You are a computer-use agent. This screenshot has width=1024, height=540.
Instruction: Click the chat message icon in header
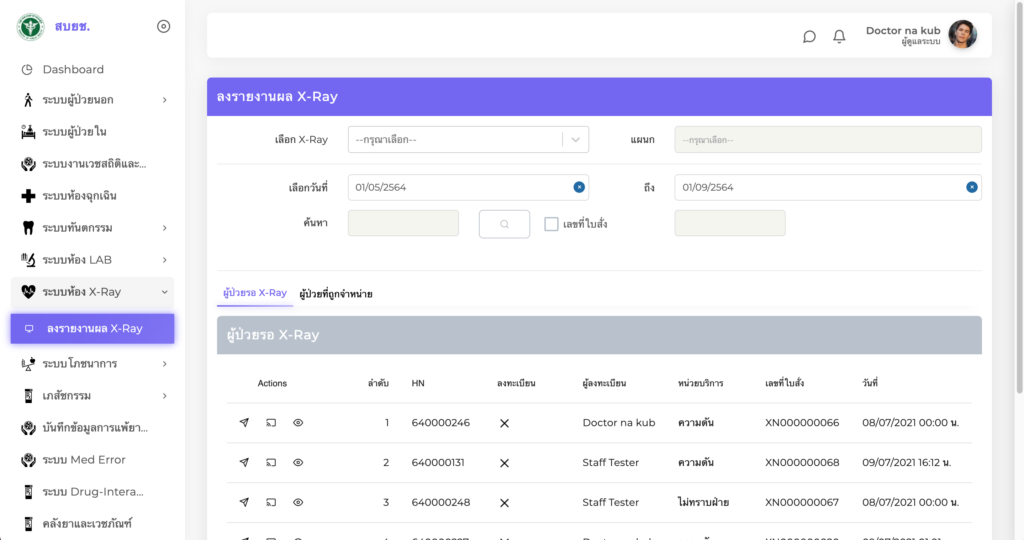[x=809, y=37]
